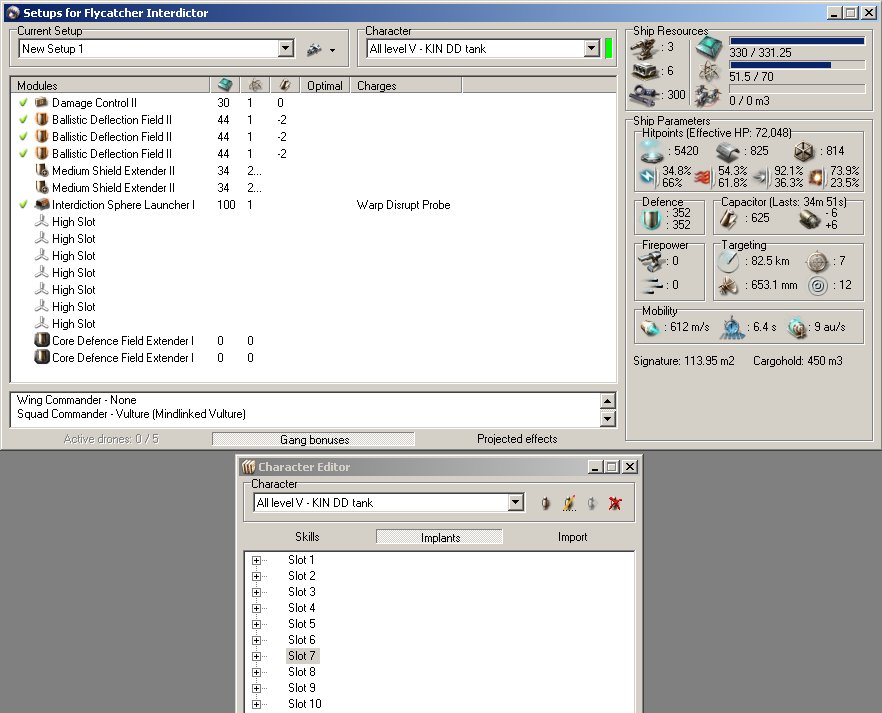The width and height of the screenshot is (882, 713).
Task: Expand Slot 3 in implants tree
Action: [x=256, y=592]
